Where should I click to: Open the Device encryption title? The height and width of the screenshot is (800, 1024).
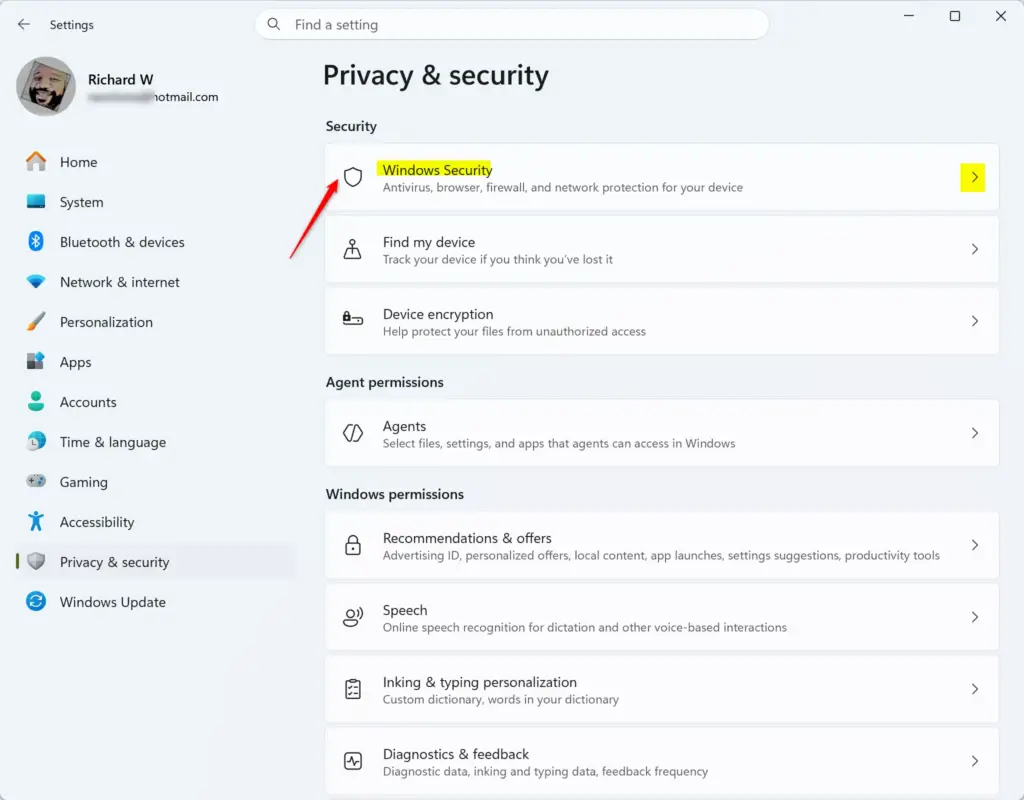click(x=438, y=314)
